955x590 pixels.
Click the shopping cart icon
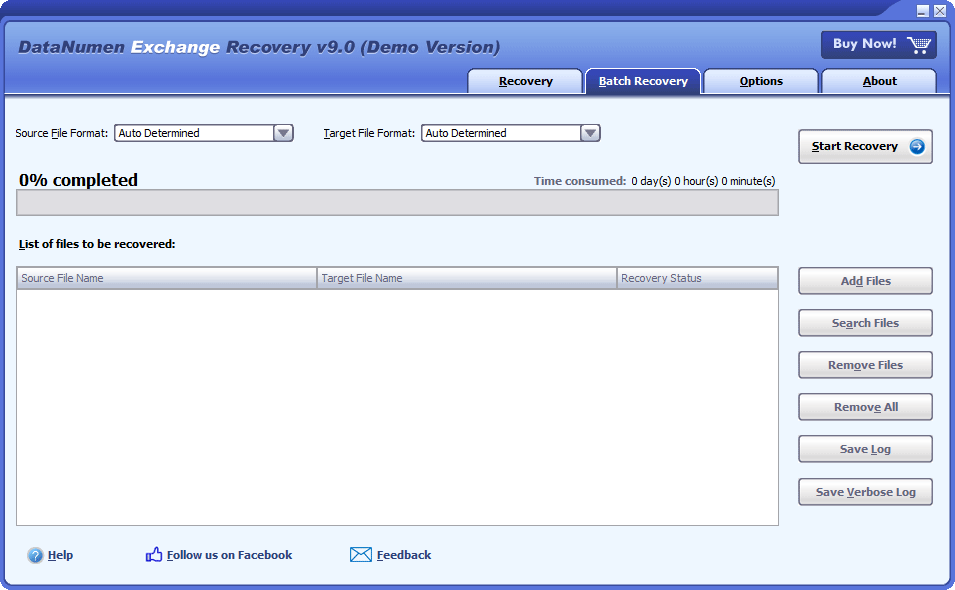pos(918,45)
